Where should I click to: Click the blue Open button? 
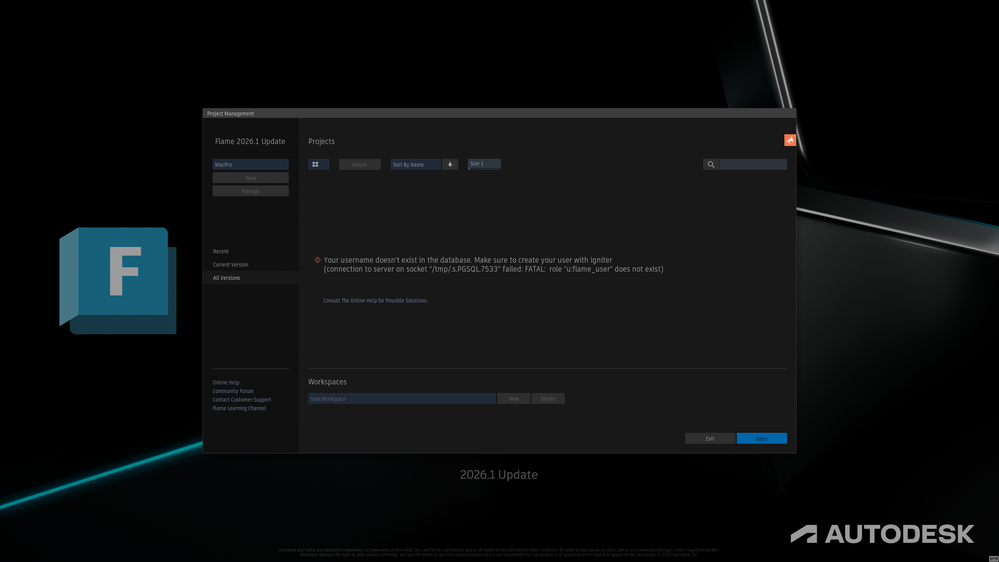761,438
